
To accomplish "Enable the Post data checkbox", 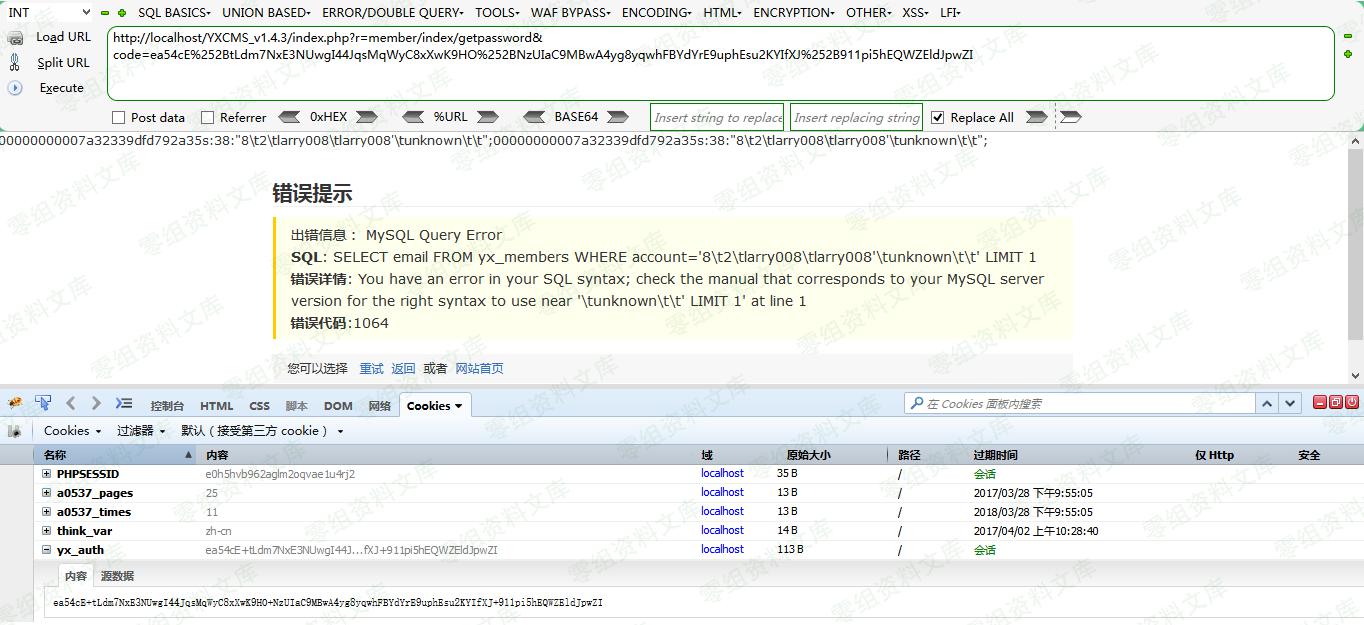I will click(x=119, y=118).
